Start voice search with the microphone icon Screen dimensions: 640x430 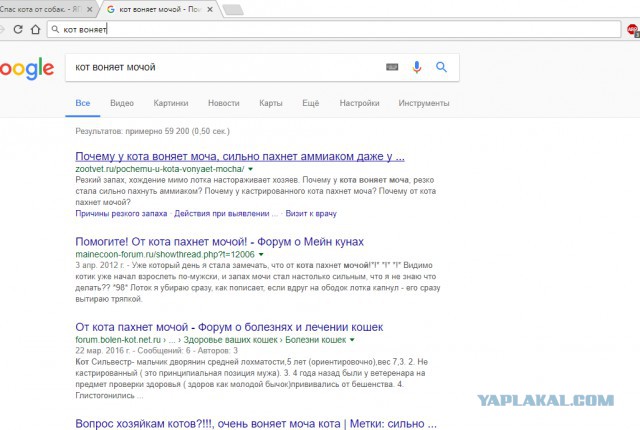point(416,67)
